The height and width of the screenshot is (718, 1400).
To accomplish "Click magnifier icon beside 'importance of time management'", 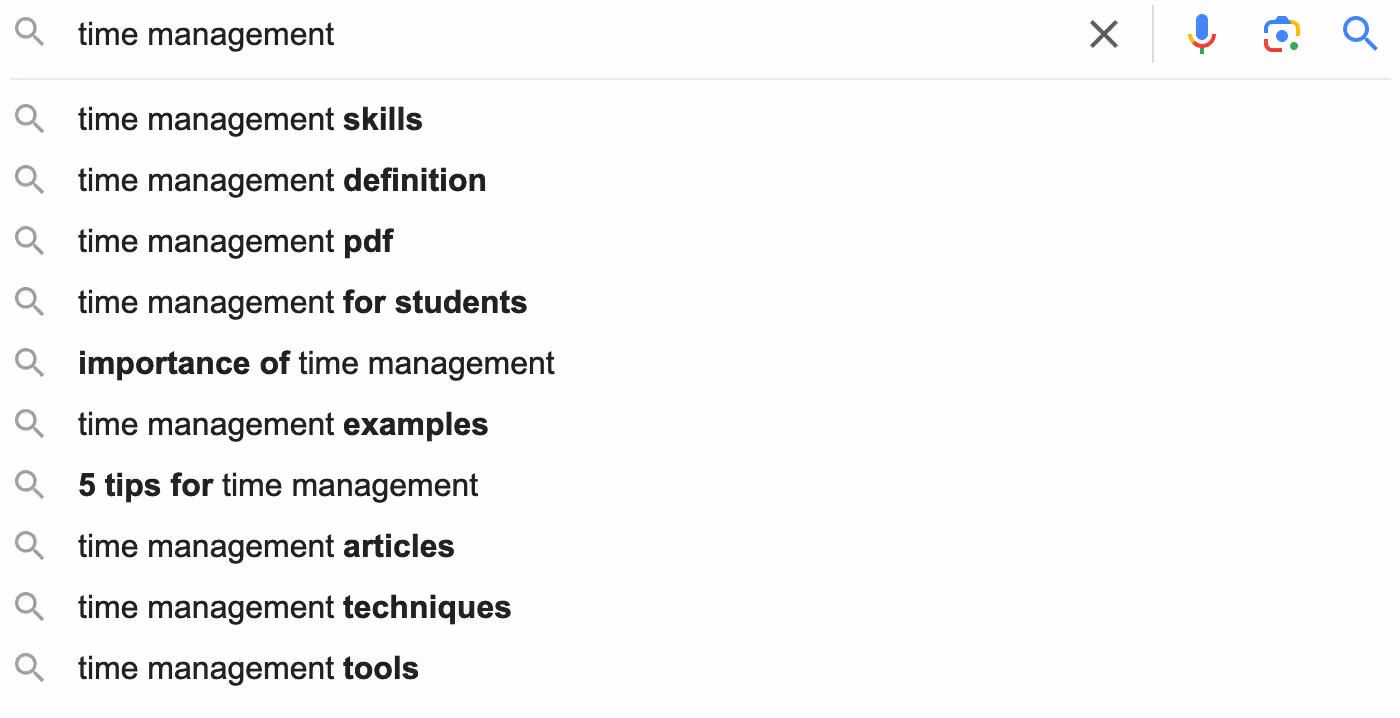I will click(30, 364).
